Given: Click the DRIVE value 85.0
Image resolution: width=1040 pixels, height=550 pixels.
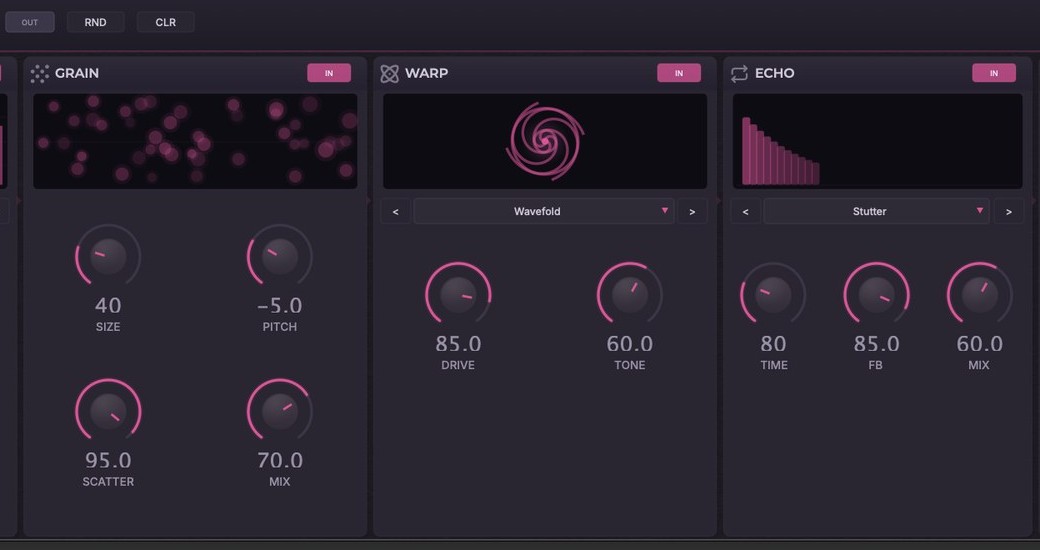Looking at the screenshot, I should pyautogui.click(x=458, y=344).
